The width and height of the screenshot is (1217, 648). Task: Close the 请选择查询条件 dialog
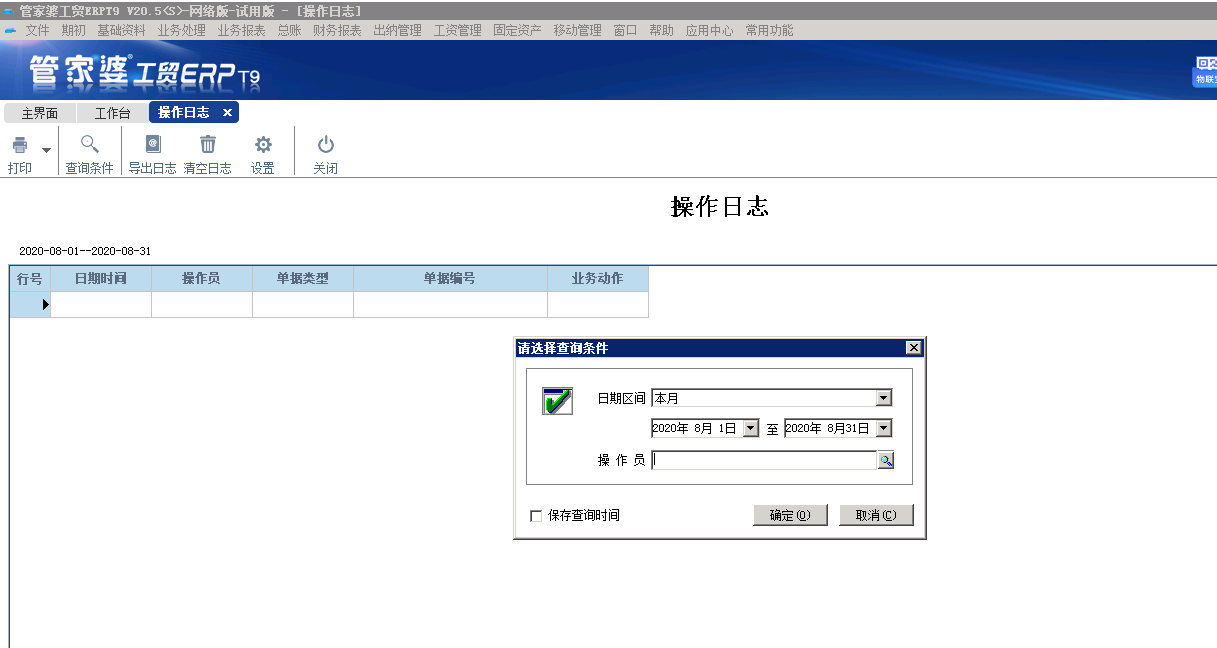[x=913, y=348]
